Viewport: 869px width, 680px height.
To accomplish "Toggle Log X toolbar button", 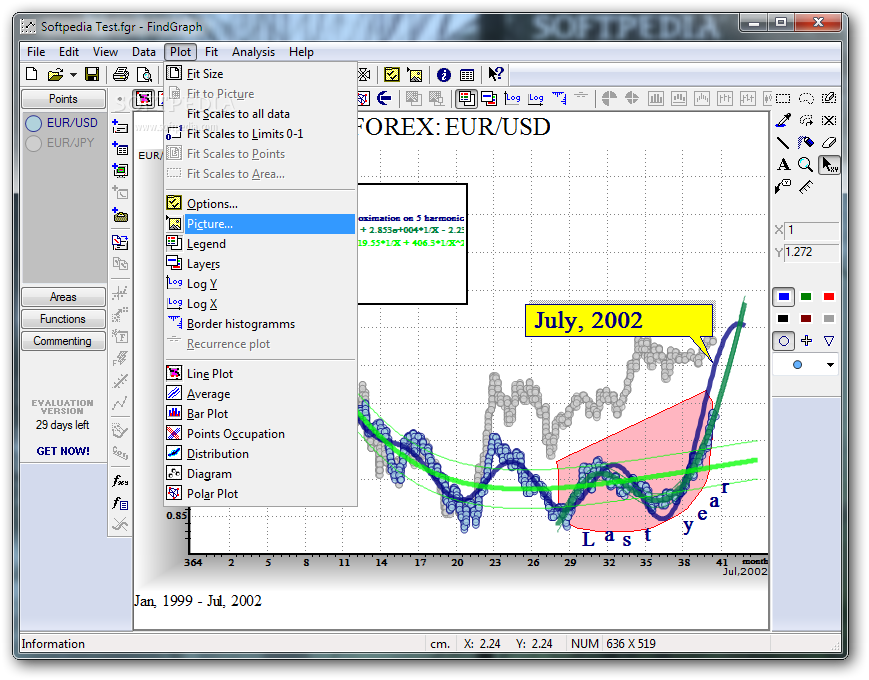I will (x=535, y=99).
